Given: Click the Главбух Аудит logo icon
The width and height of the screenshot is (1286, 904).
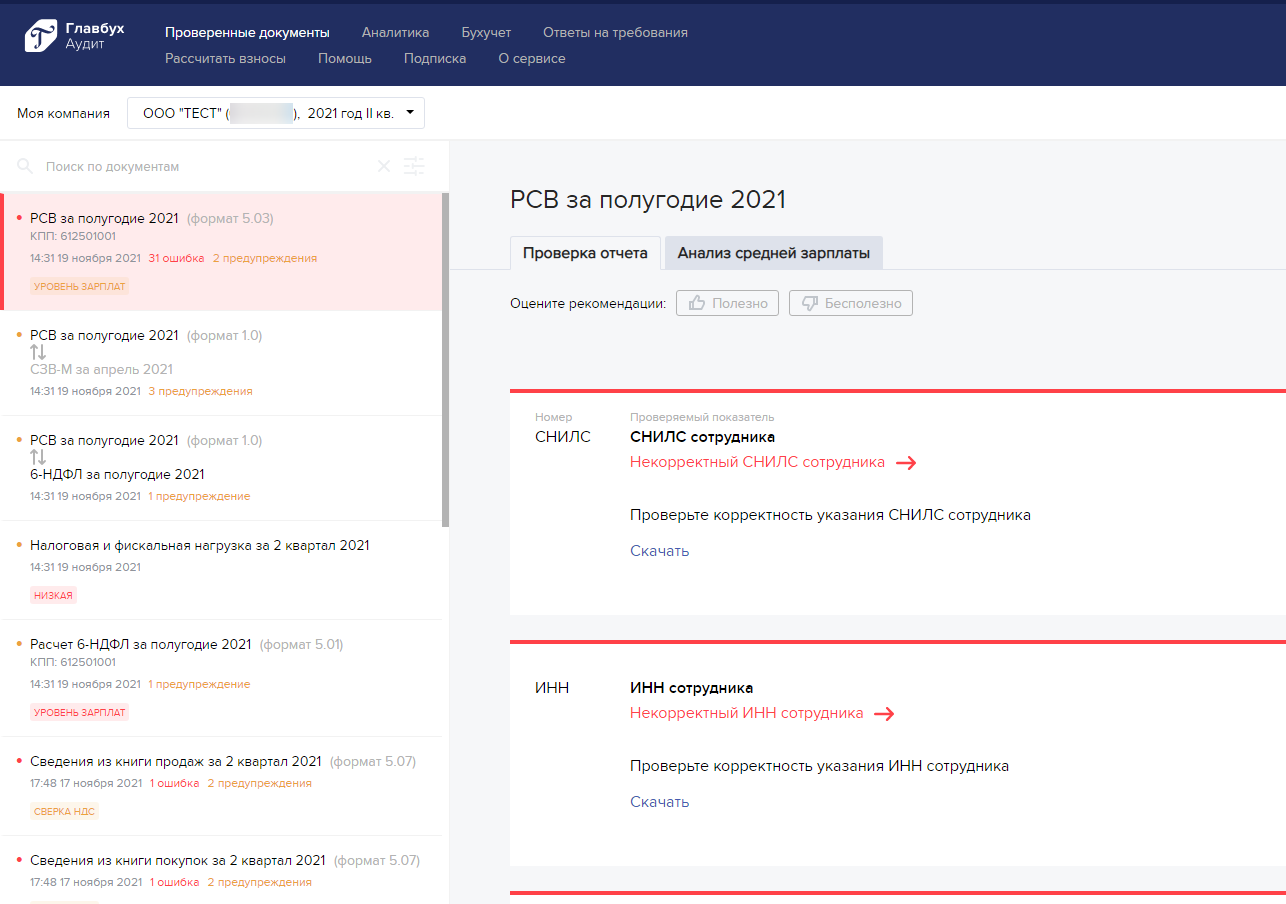Looking at the screenshot, I should click(x=41, y=36).
